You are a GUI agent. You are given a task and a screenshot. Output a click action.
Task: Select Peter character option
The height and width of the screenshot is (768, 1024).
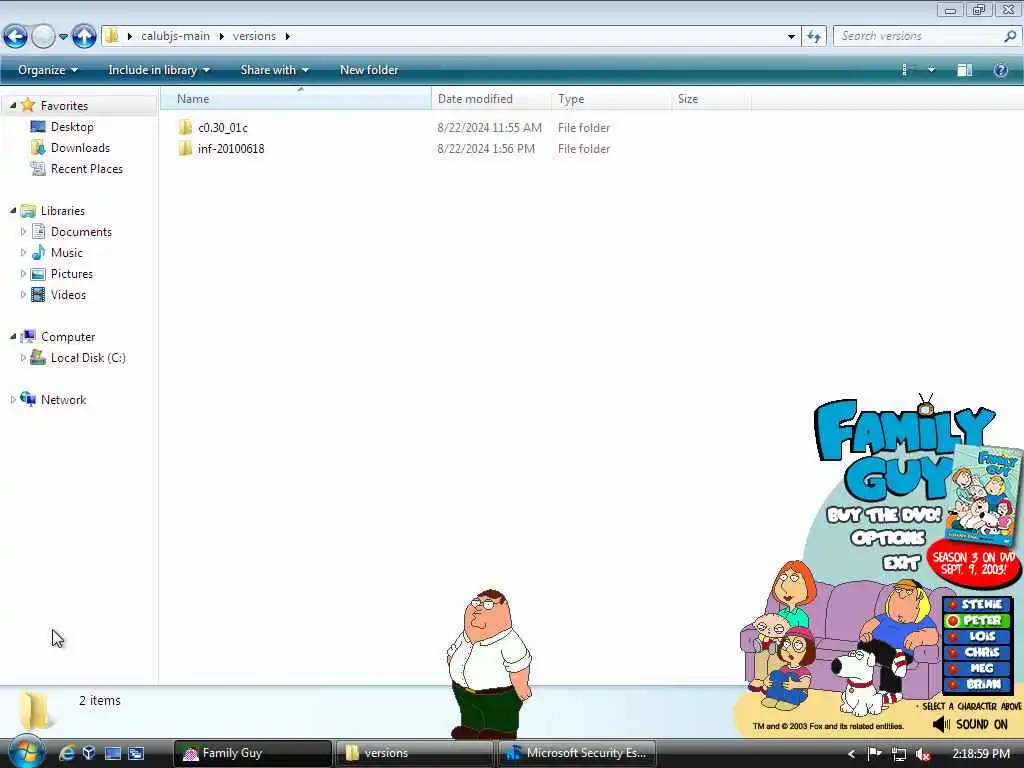(976, 620)
